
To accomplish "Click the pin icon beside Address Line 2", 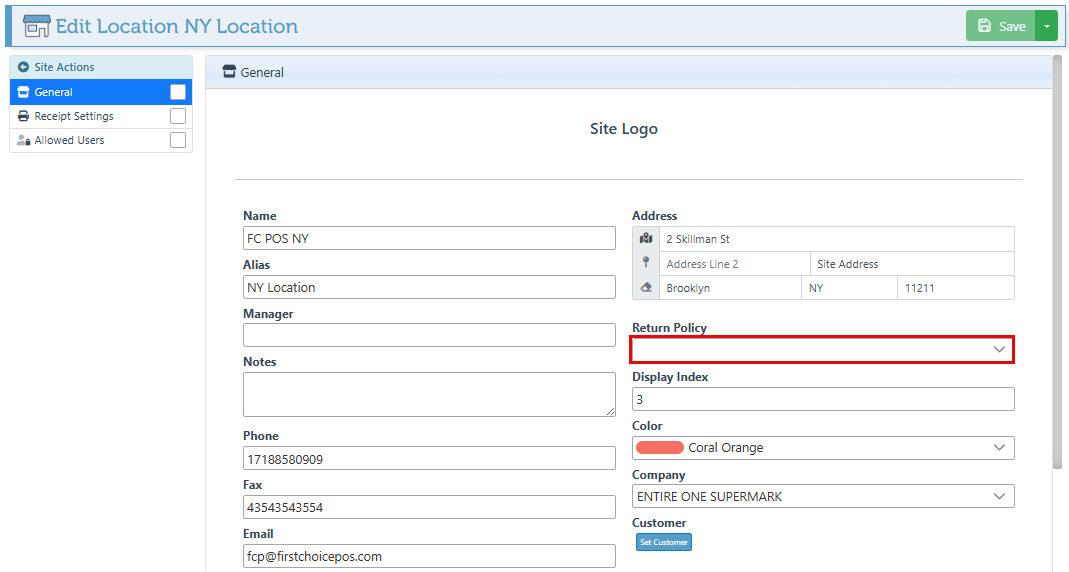I will point(646,262).
